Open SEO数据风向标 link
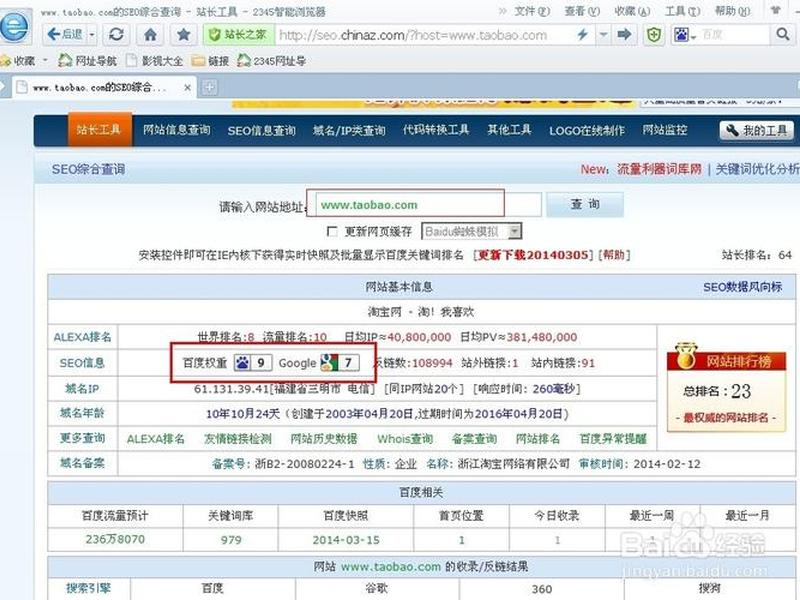The height and width of the screenshot is (600, 800). (742, 287)
